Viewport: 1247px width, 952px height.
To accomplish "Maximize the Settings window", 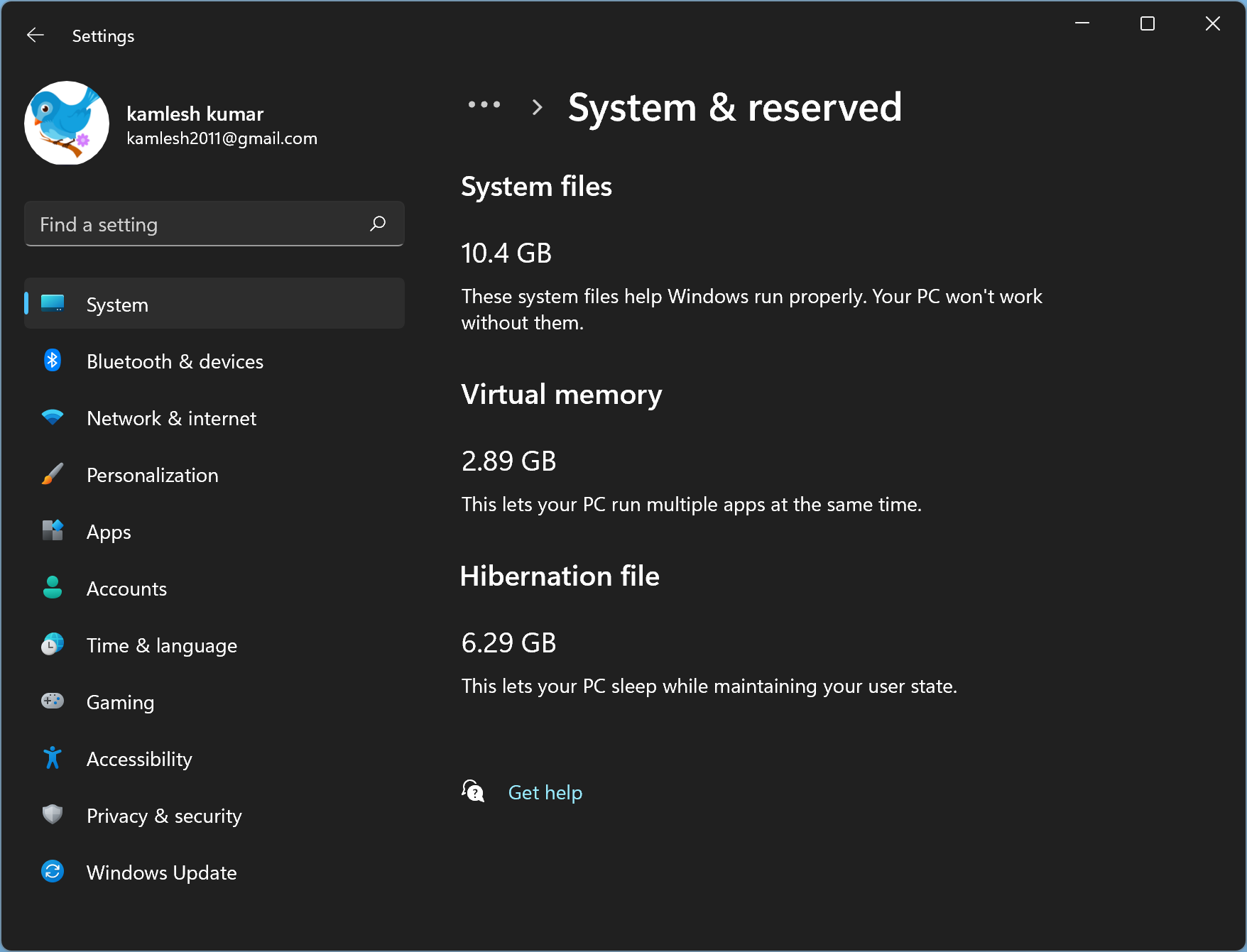I will point(1147,24).
